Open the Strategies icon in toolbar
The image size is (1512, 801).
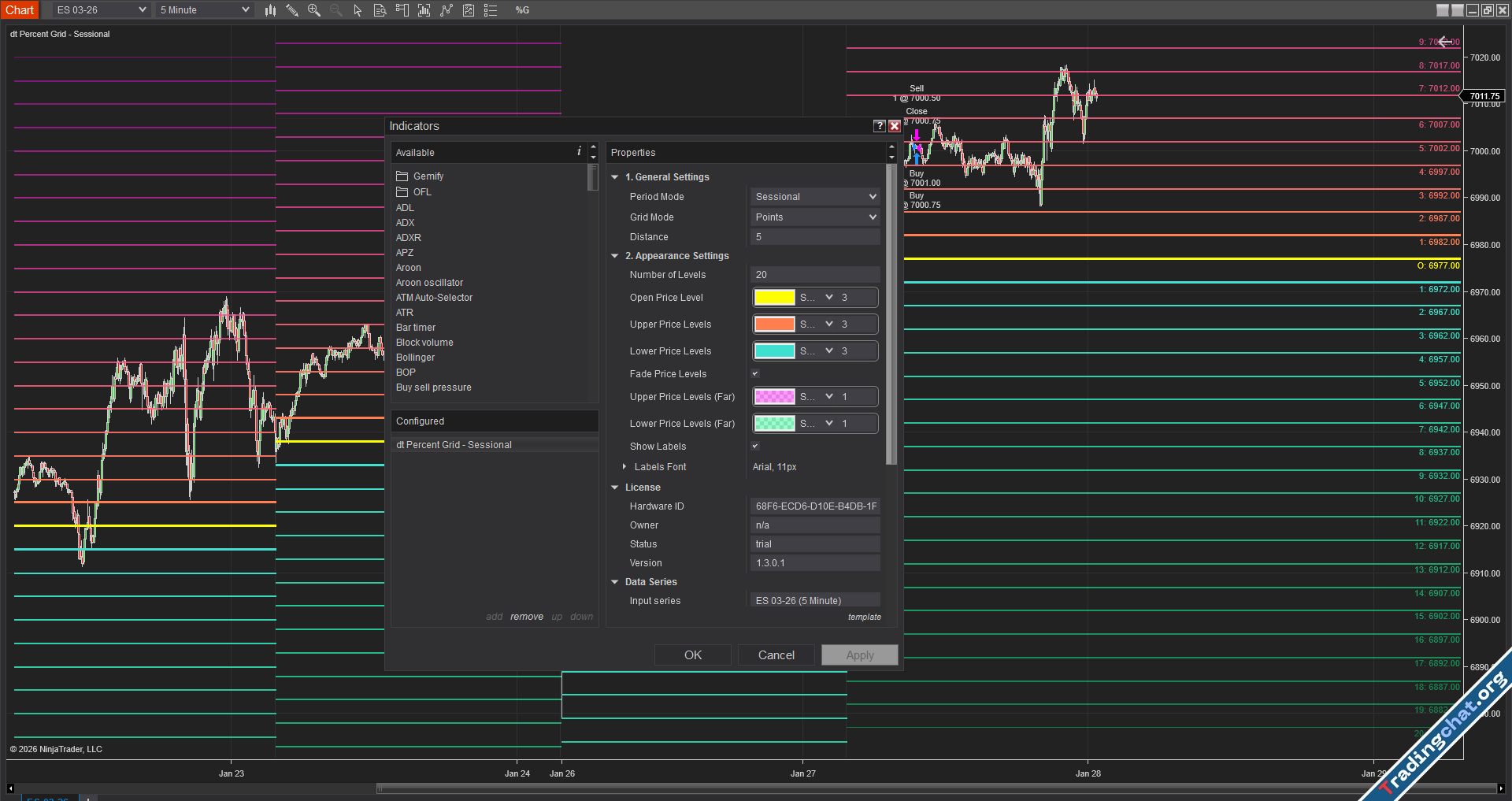469,10
